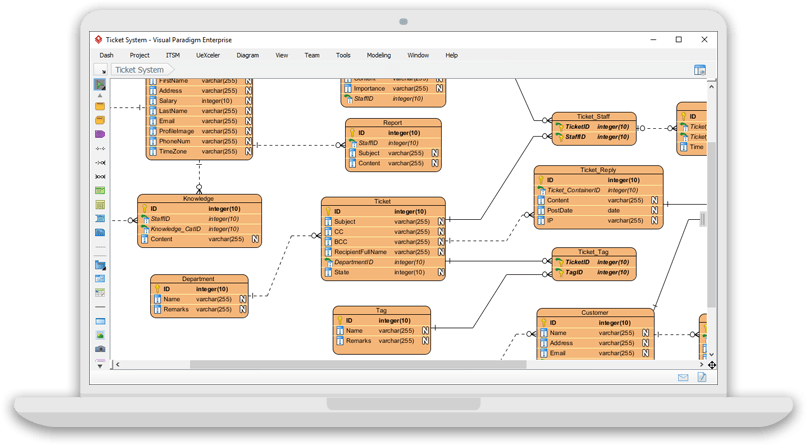Select the diagram overview tool in palette
This screenshot has height=445, width=807.
coord(100,279)
